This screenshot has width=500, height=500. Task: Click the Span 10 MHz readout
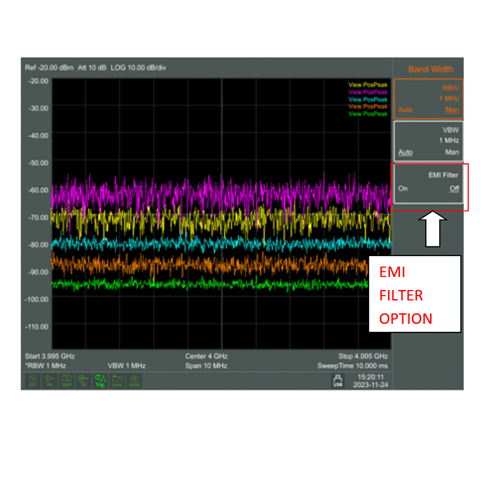(206, 366)
